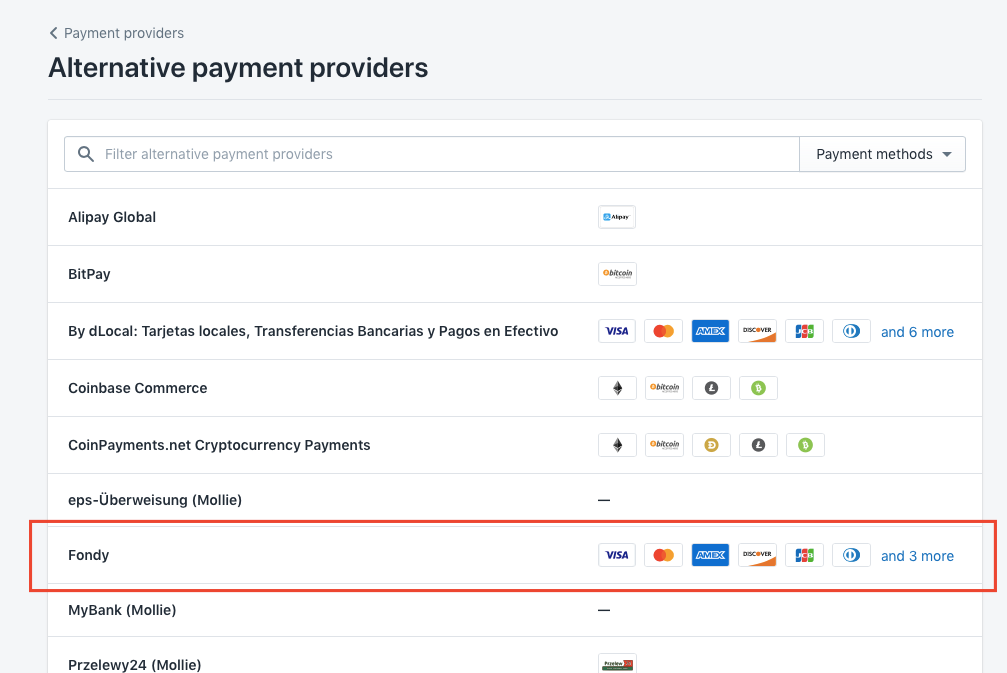Click the Alternative payment providers heading
The height and width of the screenshot is (673, 1007).
(x=238, y=68)
